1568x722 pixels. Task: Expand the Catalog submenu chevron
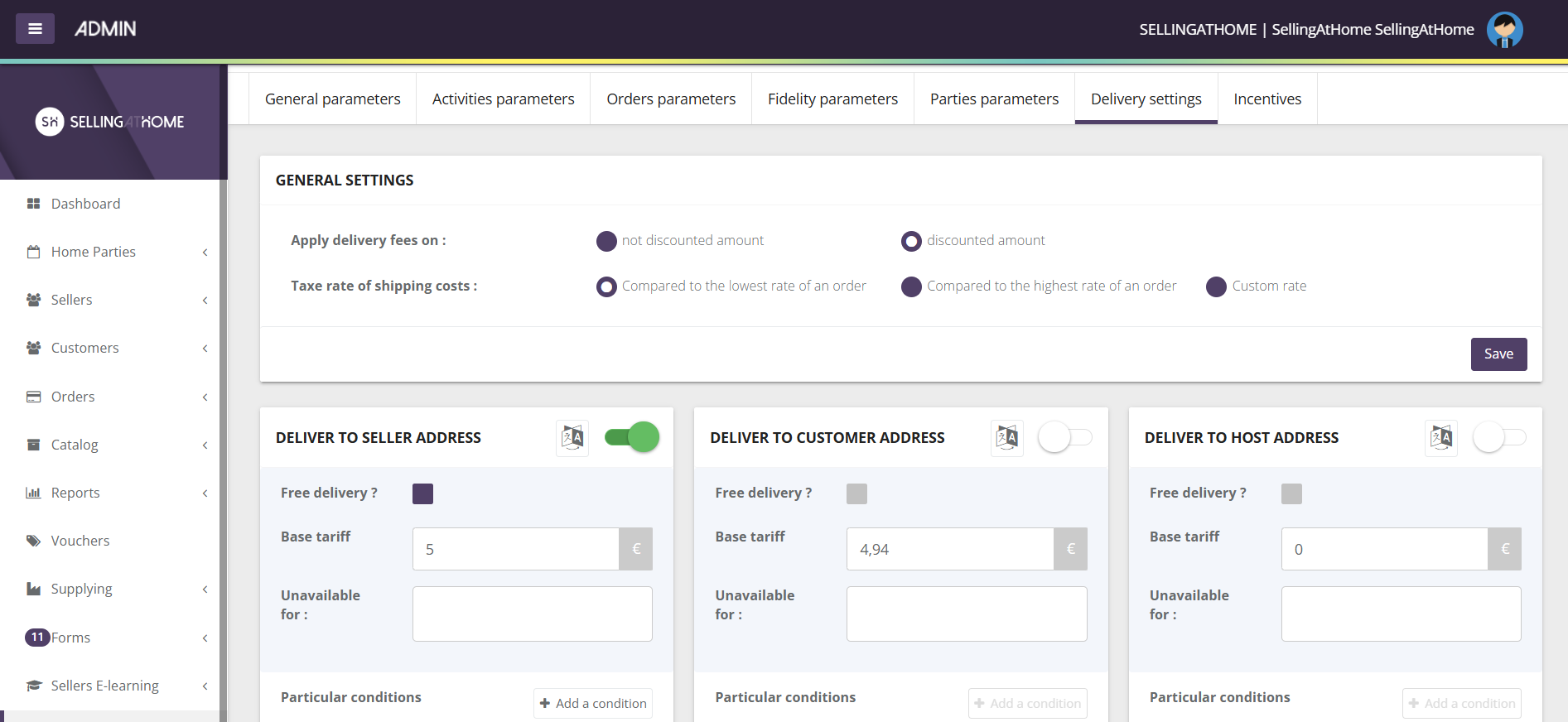pos(205,445)
